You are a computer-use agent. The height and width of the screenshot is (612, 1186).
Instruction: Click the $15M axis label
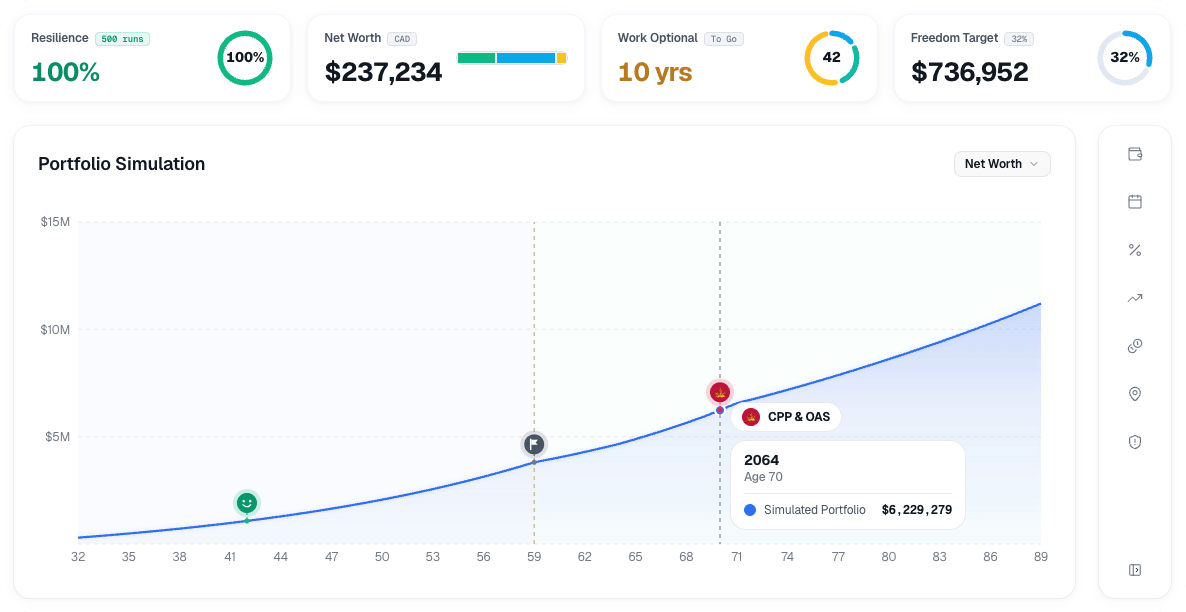55,222
